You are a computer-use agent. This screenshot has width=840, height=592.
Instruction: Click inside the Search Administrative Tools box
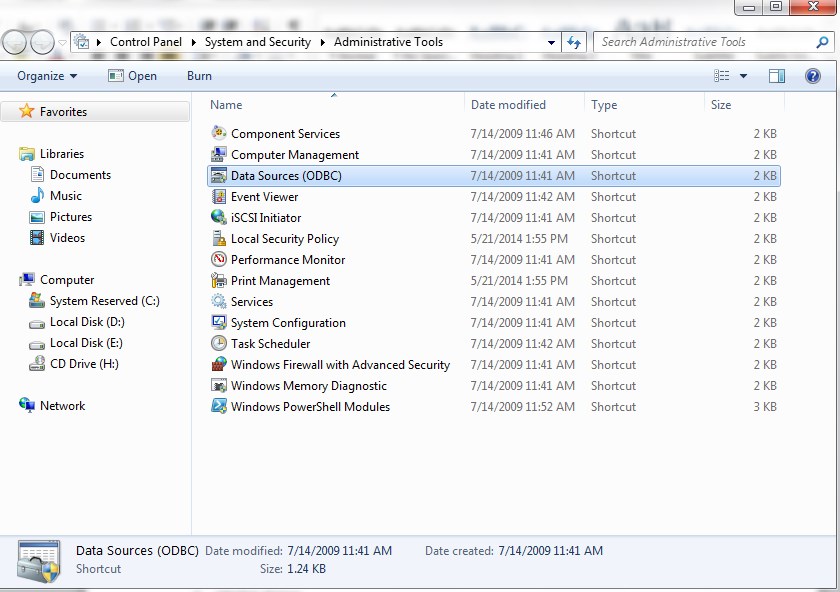pos(700,42)
